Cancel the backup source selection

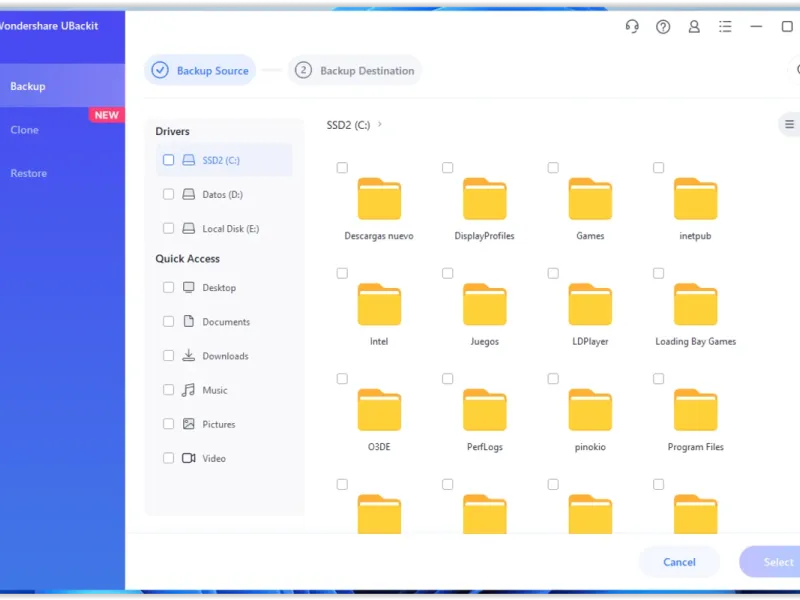click(x=679, y=562)
